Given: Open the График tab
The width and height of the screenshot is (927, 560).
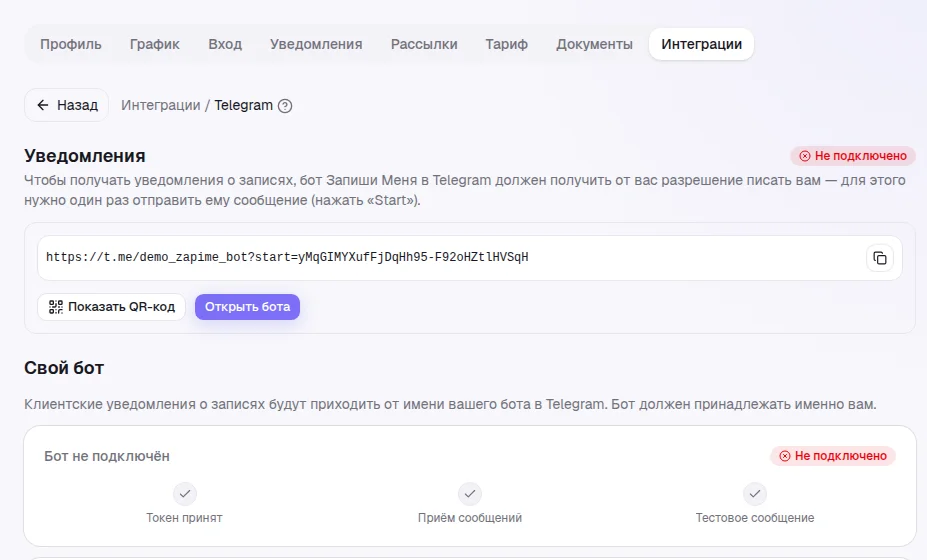Looking at the screenshot, I should 155,44.
